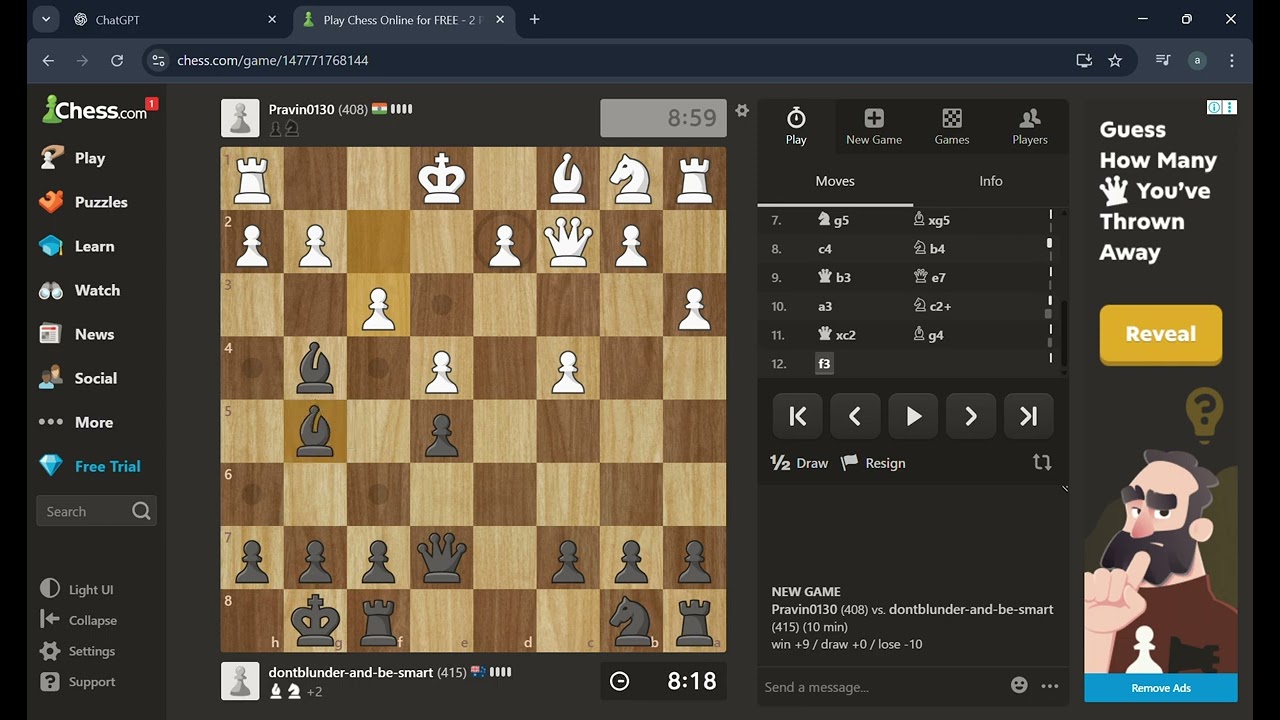Click dontblunder-and-be-smart avatar thumbnail
Screen dimensions: 1280x720
click(x=240, y=681)
